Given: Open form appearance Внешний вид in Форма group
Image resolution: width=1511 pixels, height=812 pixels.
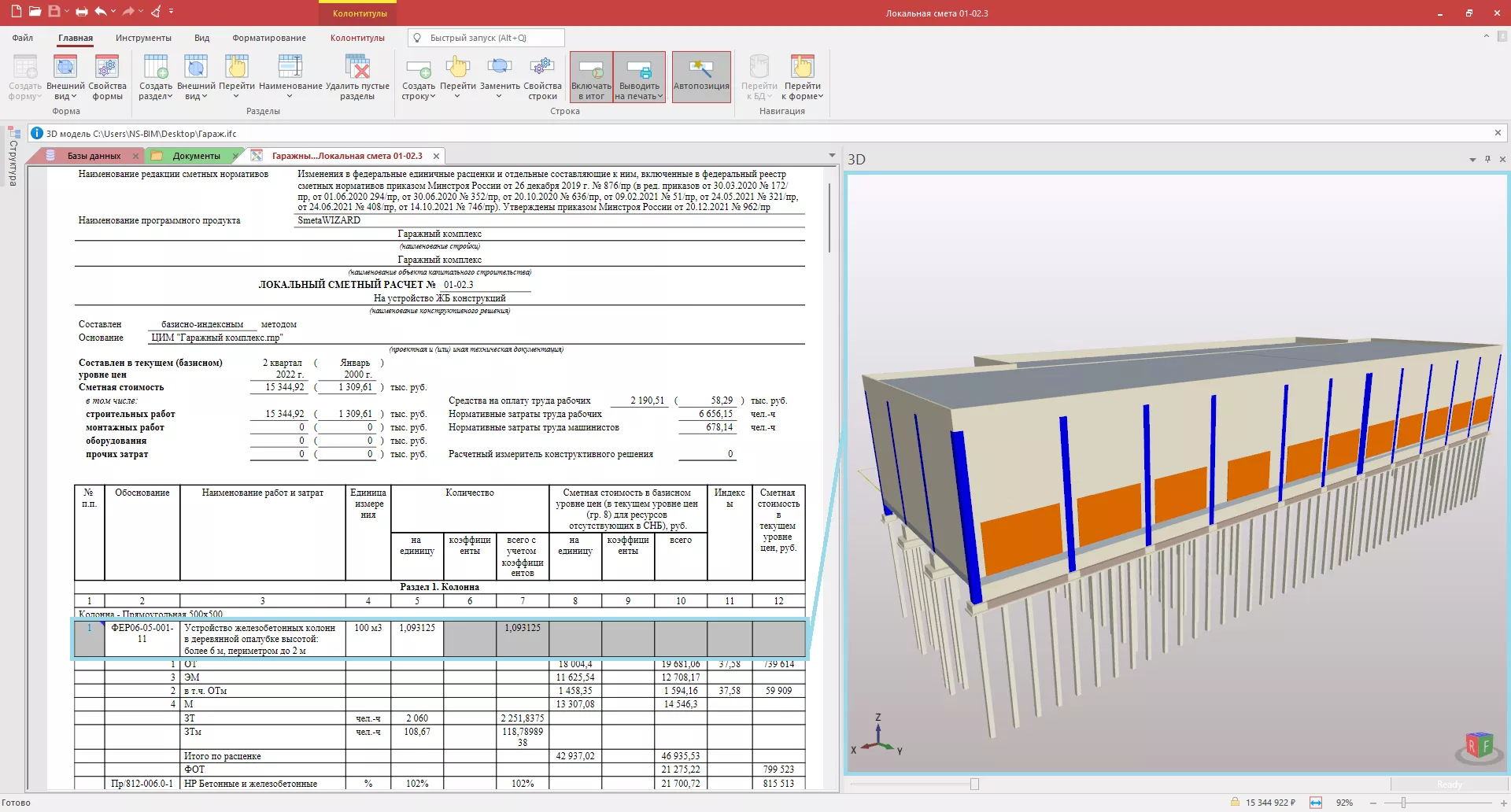Looking at the screenshot, I should coord(65,78).
